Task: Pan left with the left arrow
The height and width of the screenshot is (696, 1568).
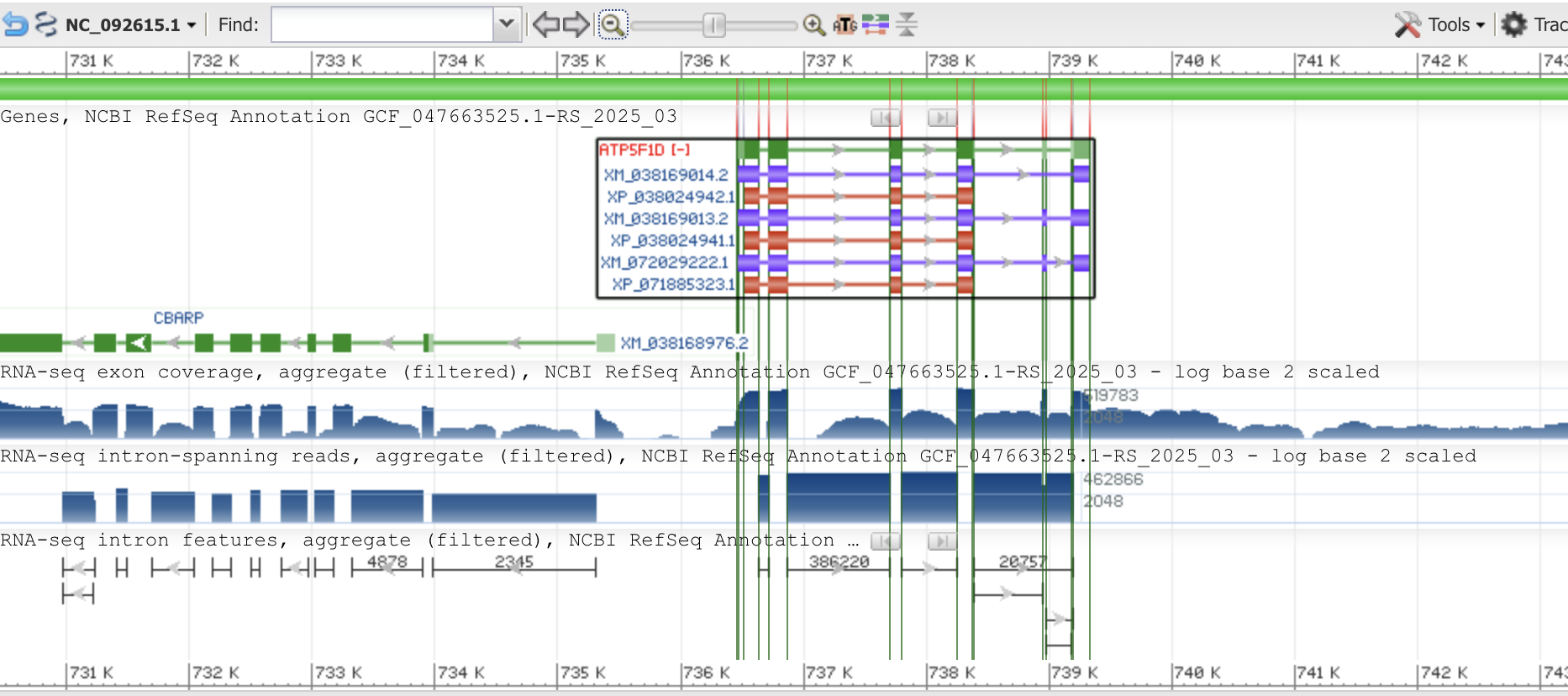Action: point(546,24)
